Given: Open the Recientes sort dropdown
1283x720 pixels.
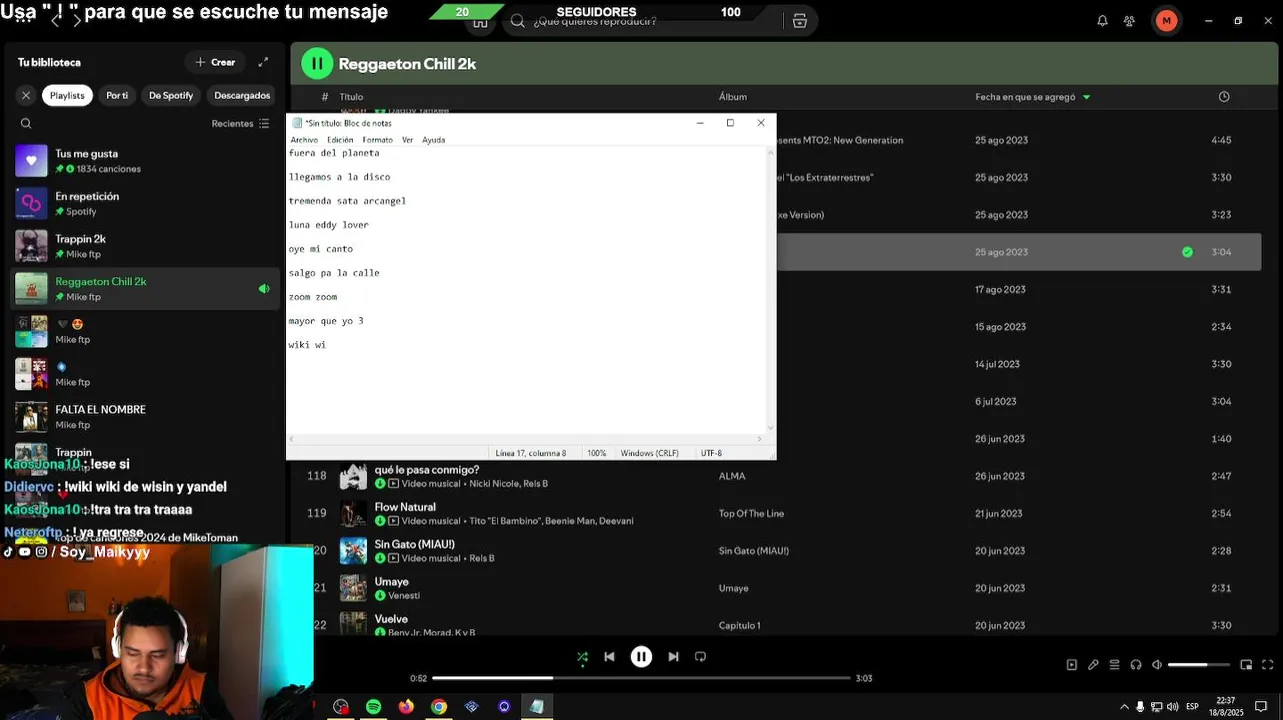Looking at the screenshot, I should [240, 124].
